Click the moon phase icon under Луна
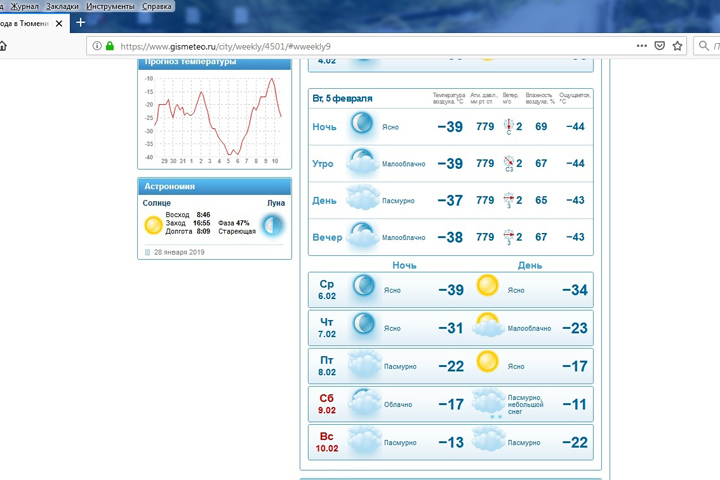The image size is (720, 480). tap(272, 224)
